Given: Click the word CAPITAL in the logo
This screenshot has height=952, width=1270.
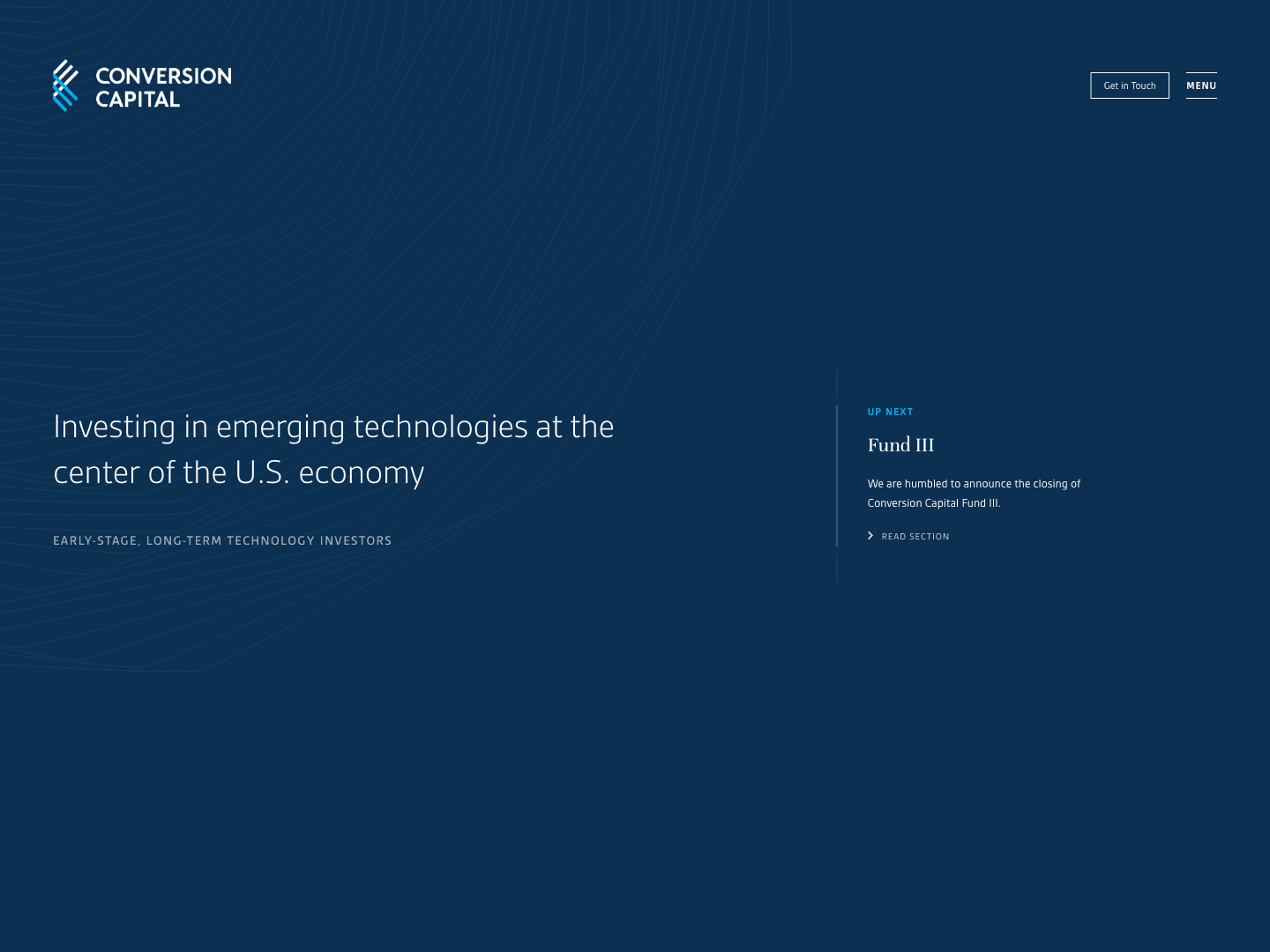Looking at the screenshot, I should point(138,100).
